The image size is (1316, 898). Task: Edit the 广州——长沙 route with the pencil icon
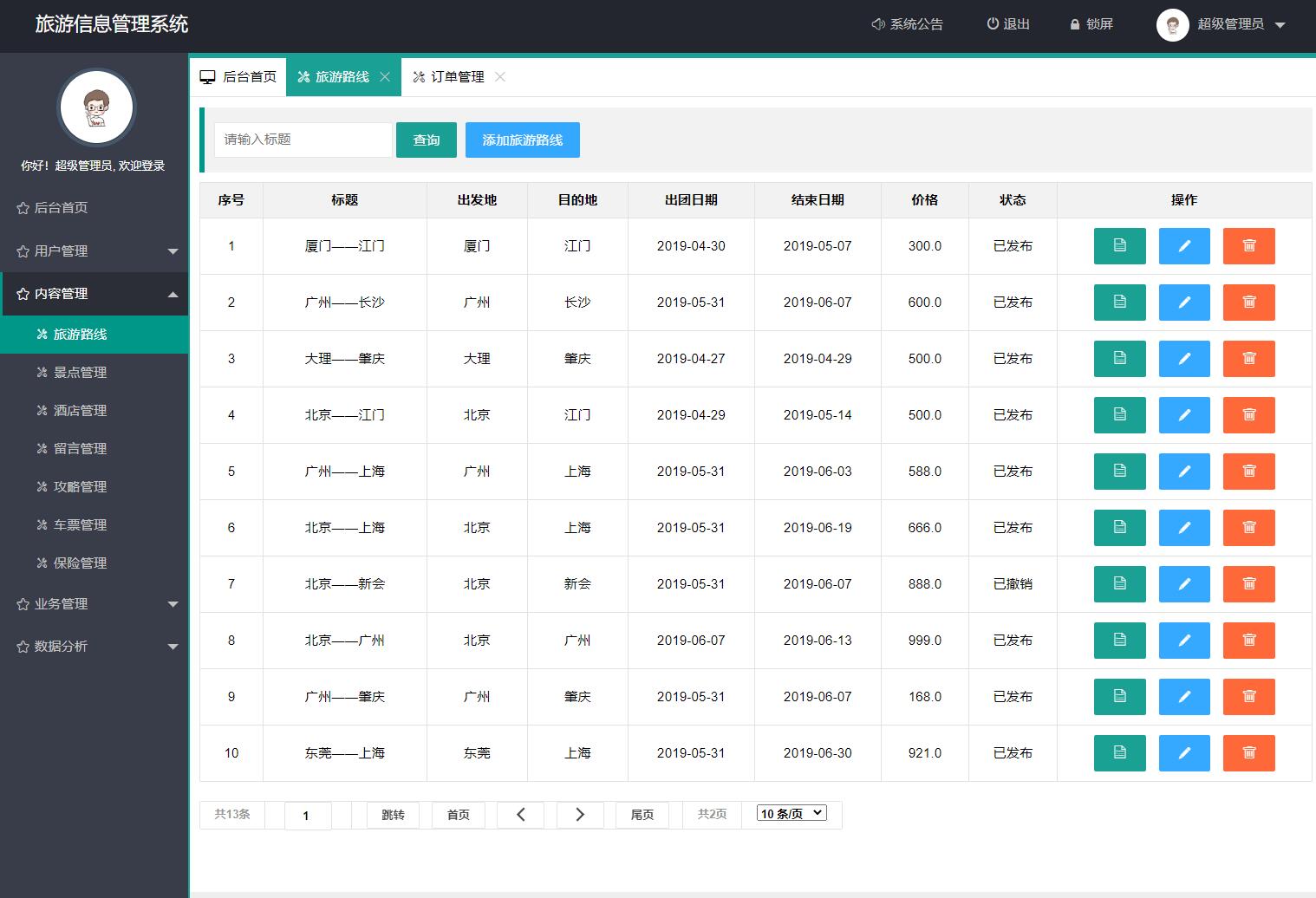click(x=1183, y=303)
